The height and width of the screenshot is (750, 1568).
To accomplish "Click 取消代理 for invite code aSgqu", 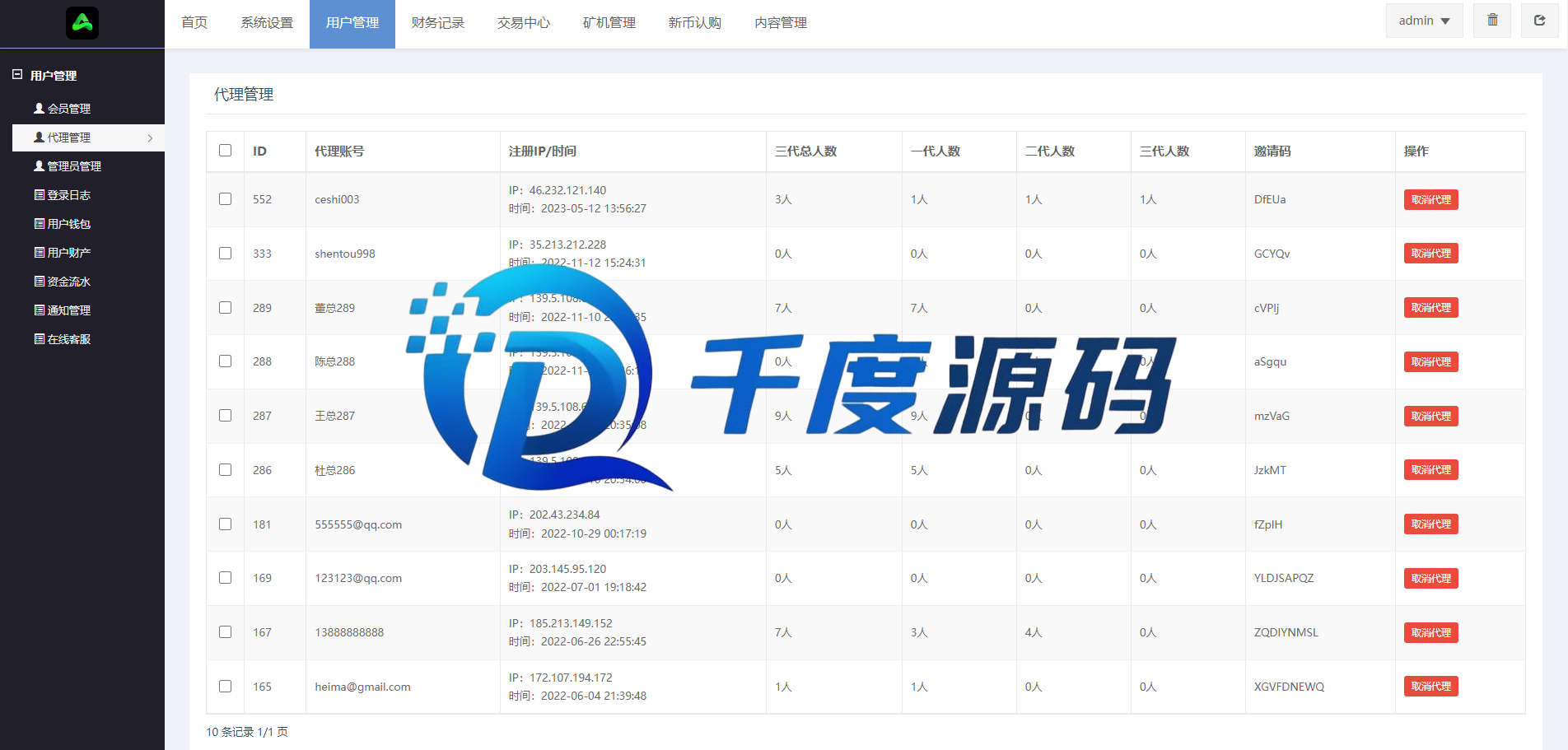I will pyautogui.click(x=1431, y=362).
